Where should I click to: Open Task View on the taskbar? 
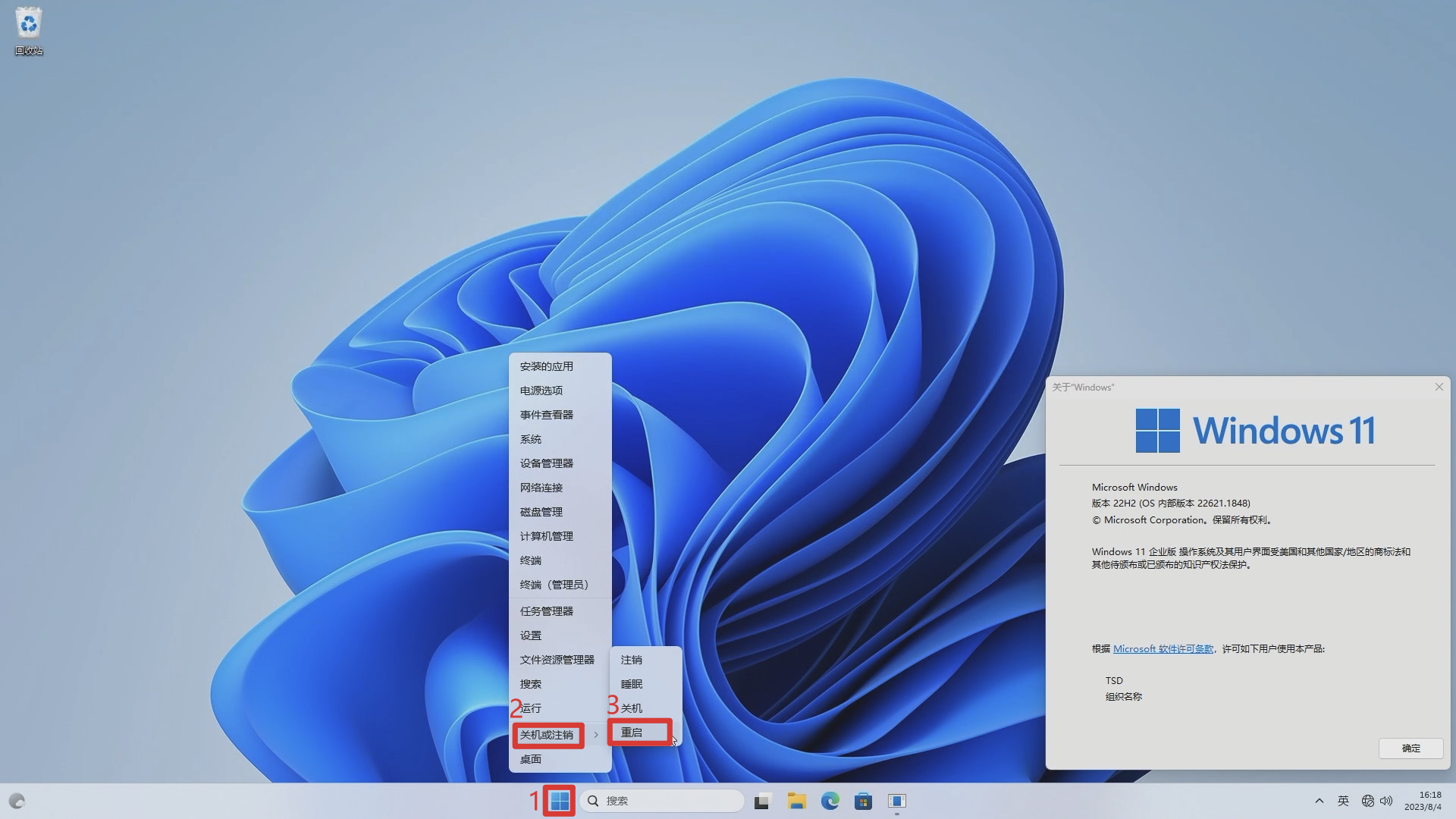click(x=761, y=800)
